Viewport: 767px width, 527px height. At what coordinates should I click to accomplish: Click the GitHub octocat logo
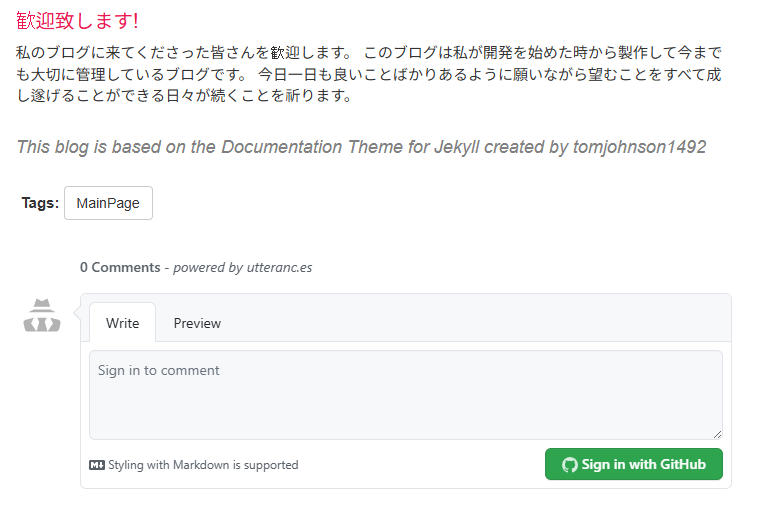point(569,464)
